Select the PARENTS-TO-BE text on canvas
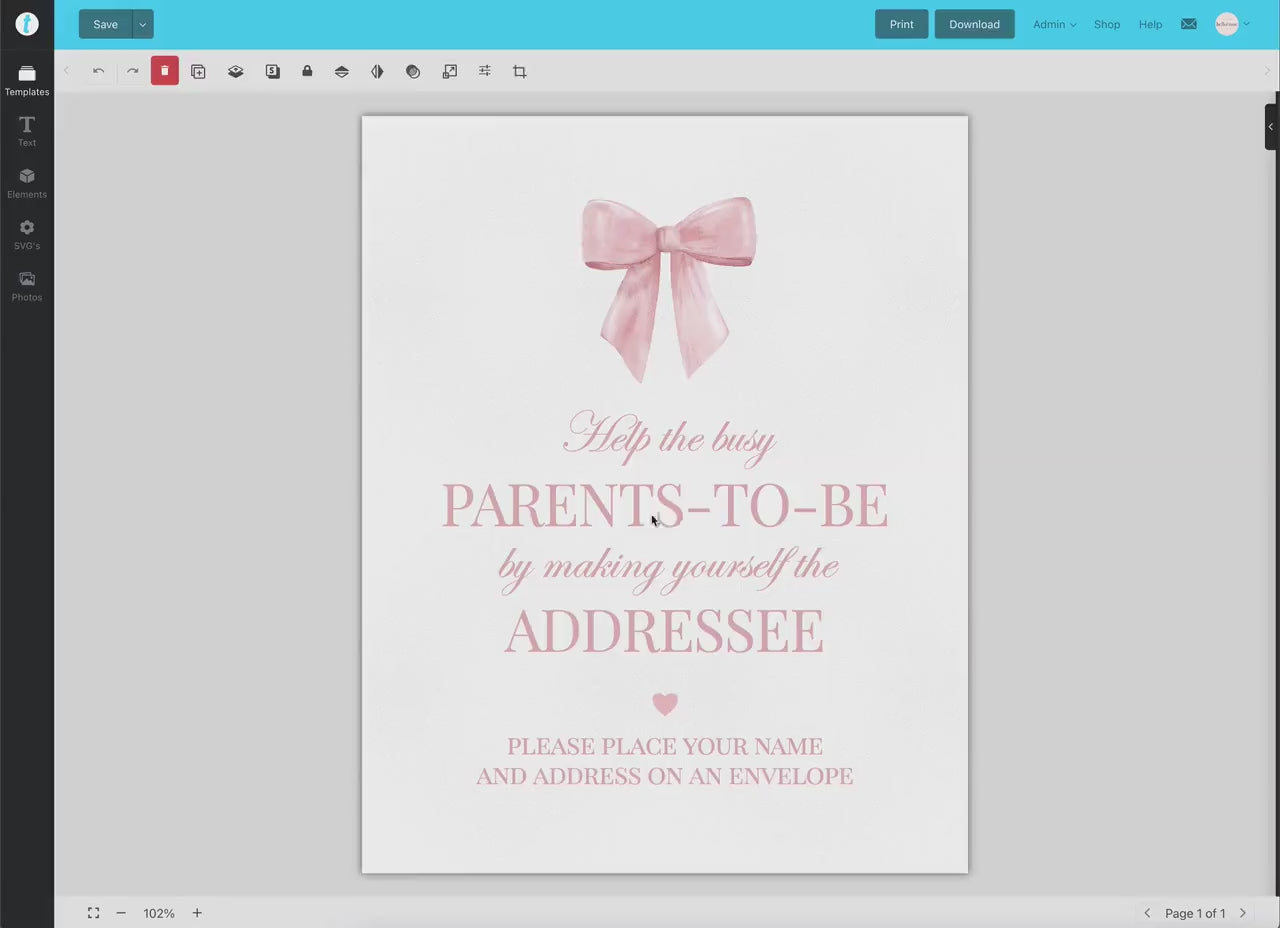Image resolution: width=1280 pixels, height=928 pixels. click(x=664, y=506)
